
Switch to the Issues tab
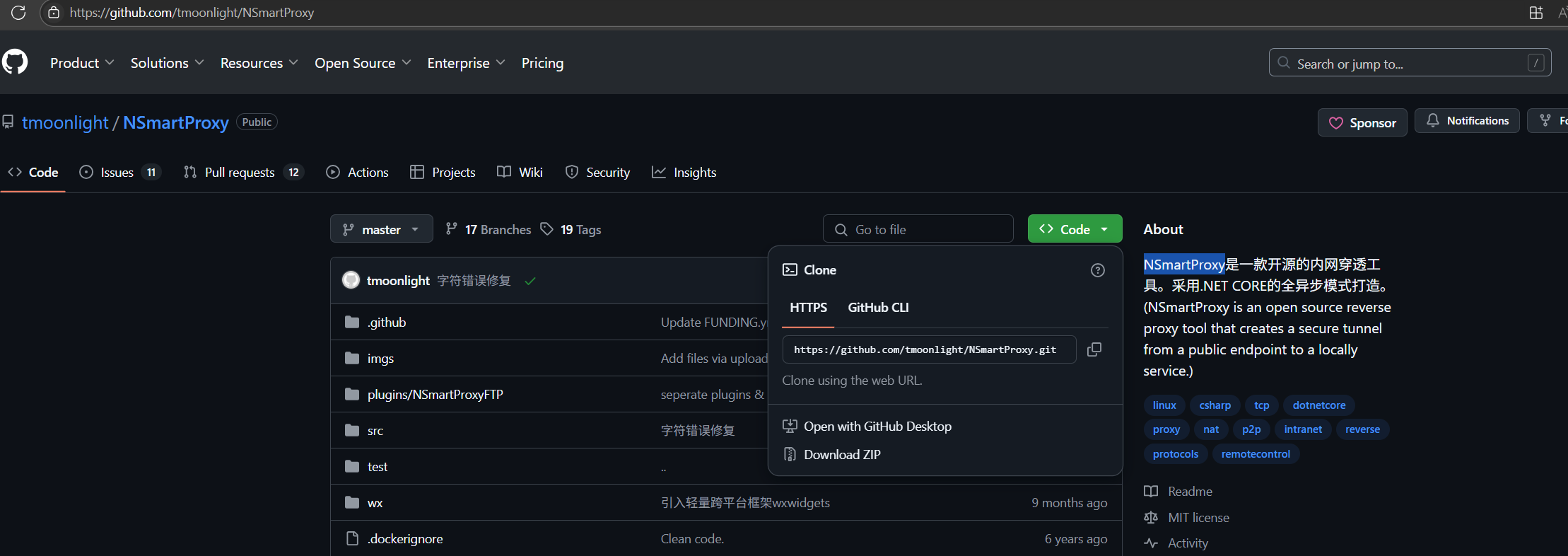(120, 173)
